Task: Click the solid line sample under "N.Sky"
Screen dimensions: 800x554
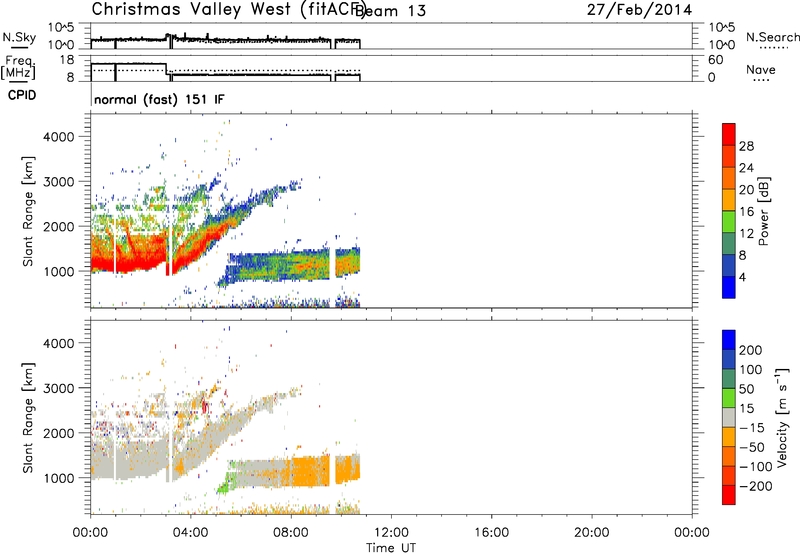Action: coord(19,47)
